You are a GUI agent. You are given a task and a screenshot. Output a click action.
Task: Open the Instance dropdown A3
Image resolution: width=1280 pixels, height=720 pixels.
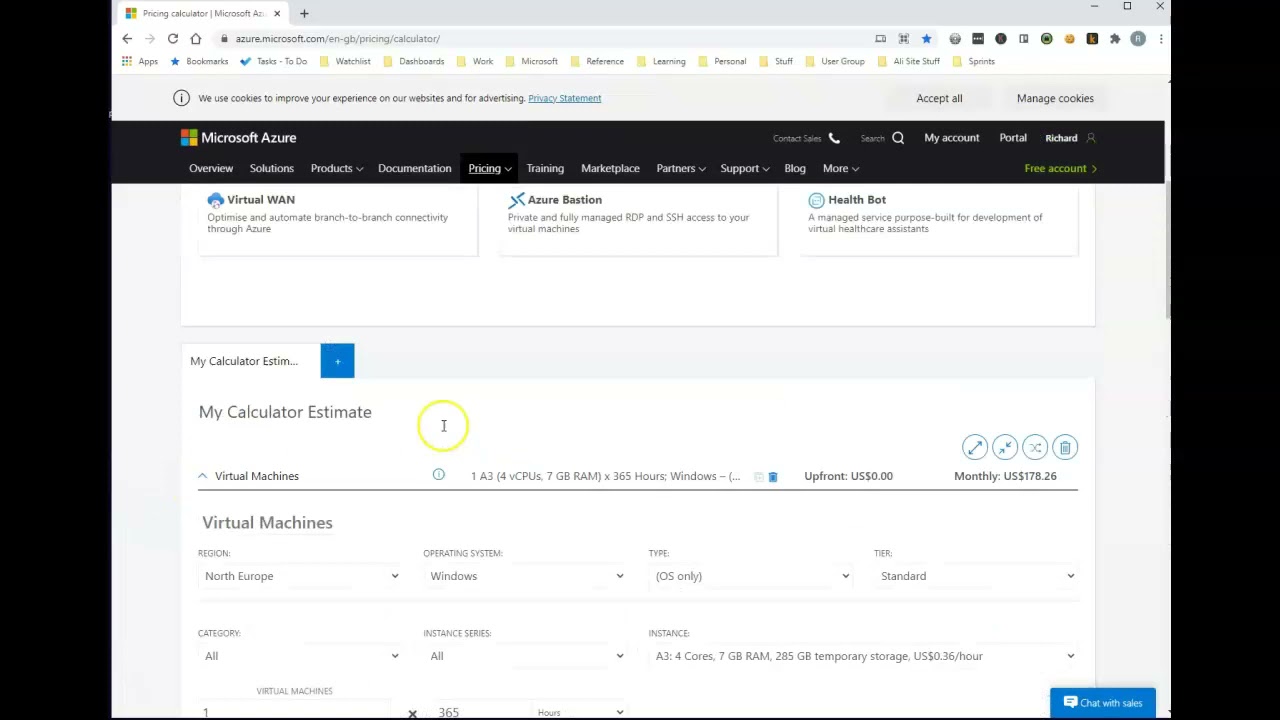click(864, 656)
